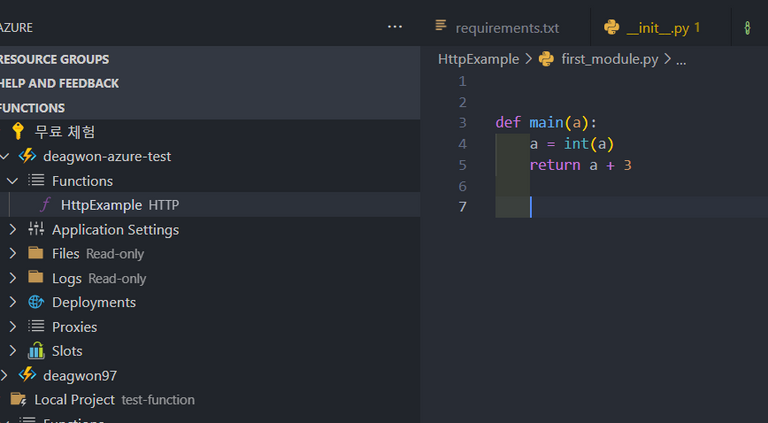Viewport: 768px width, 423px height.
Task: Click the sliders icon for Application Settings
Action: click(x=36, y=229)
